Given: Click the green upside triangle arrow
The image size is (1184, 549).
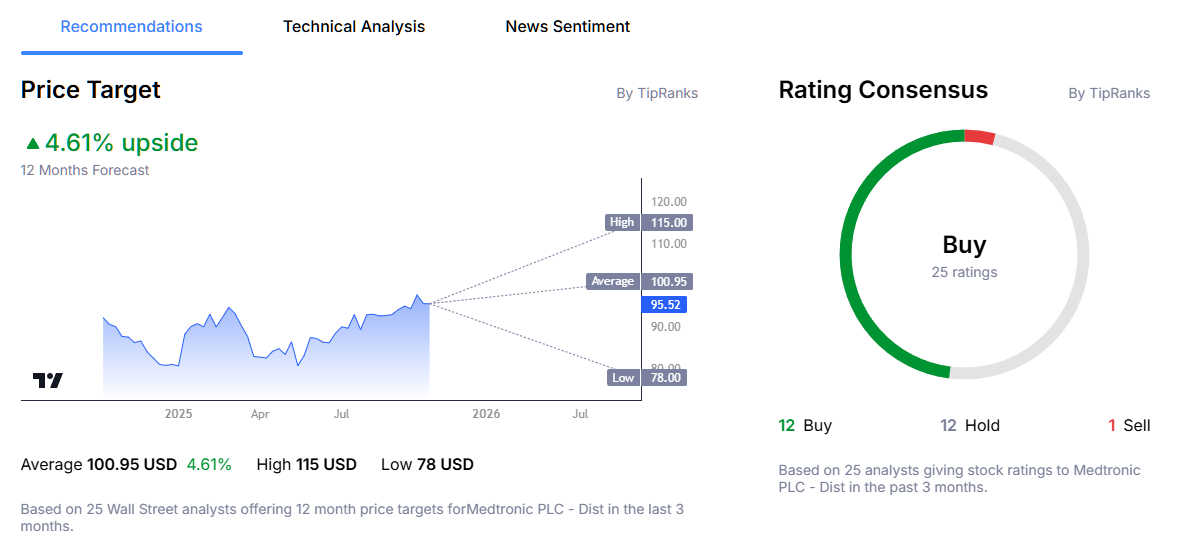Looking at the screenshot, I should 33,144.
